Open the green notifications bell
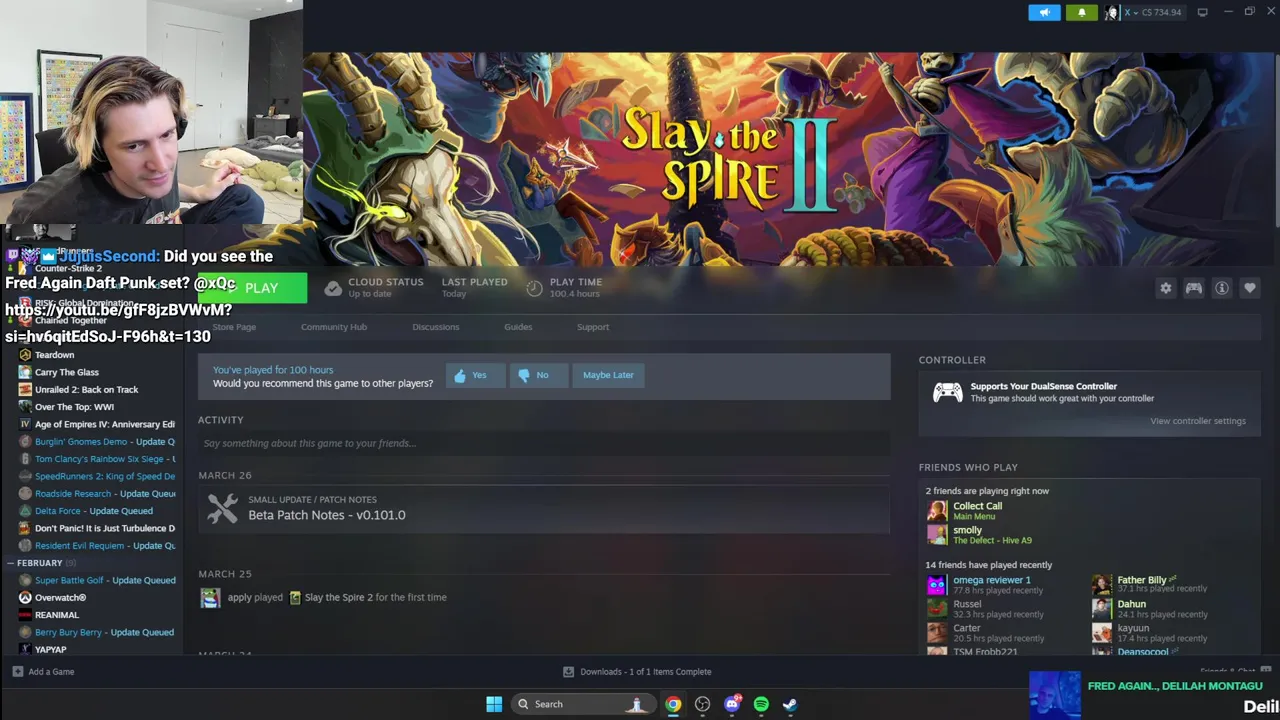 tap(1081, 12)
